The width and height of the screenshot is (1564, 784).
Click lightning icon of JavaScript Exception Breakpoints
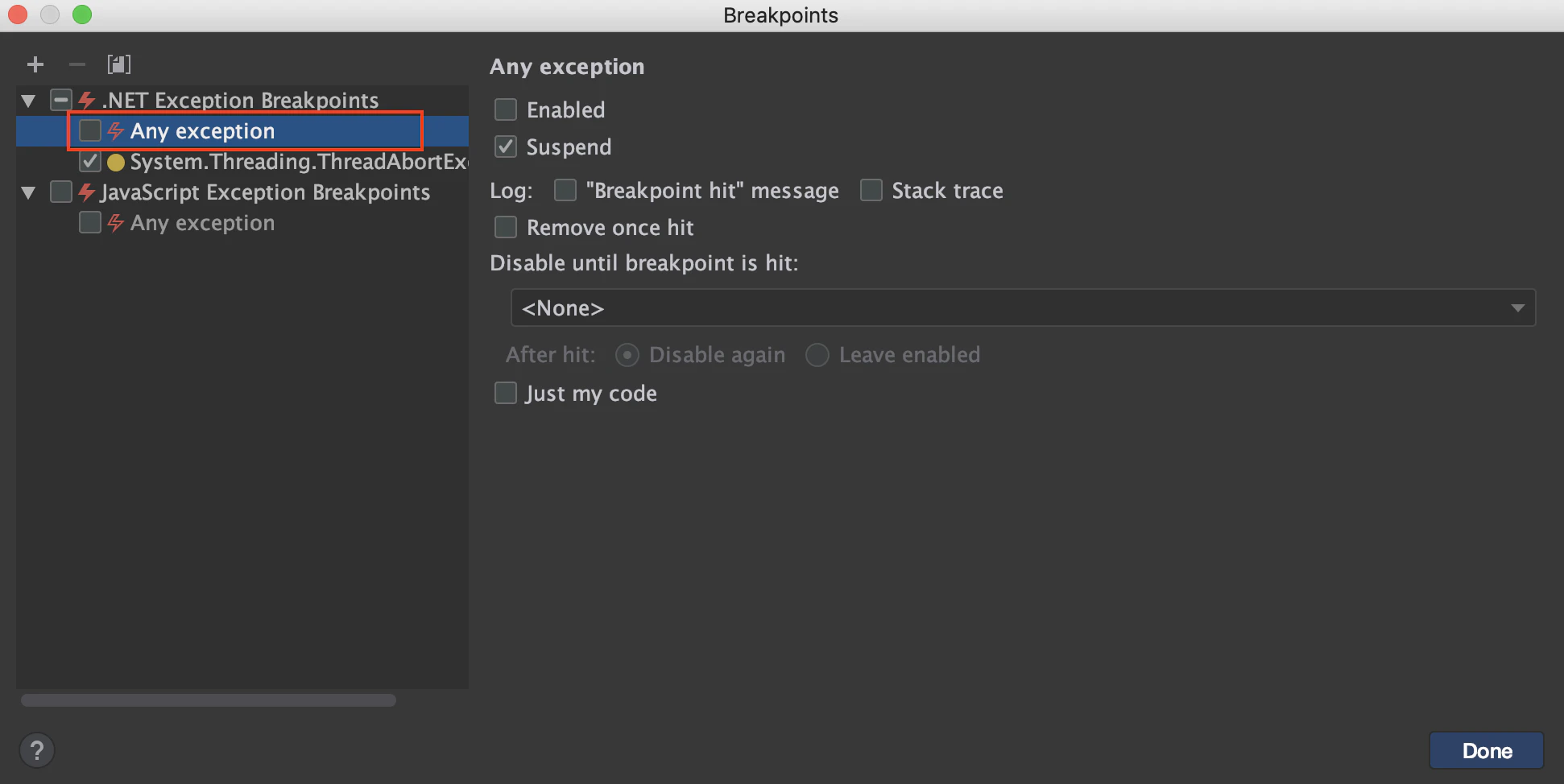(87, 192)
